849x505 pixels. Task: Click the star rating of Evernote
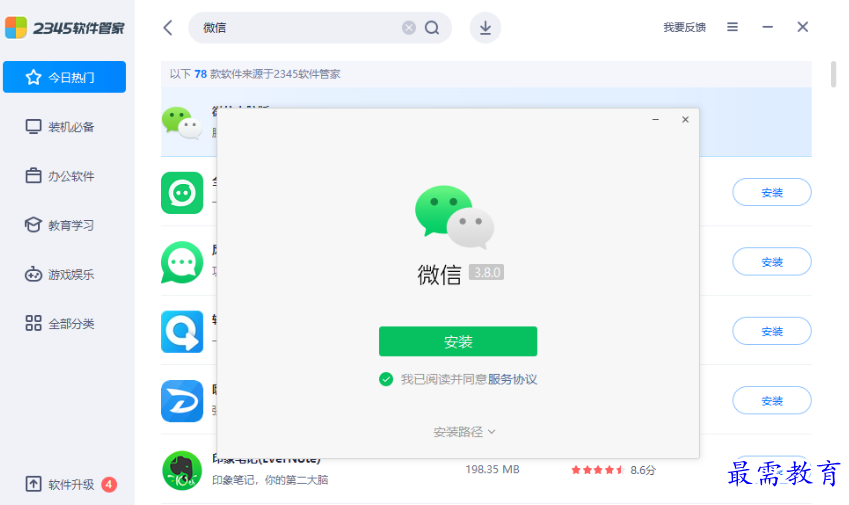pyautogui.click(x=597, y=470)
